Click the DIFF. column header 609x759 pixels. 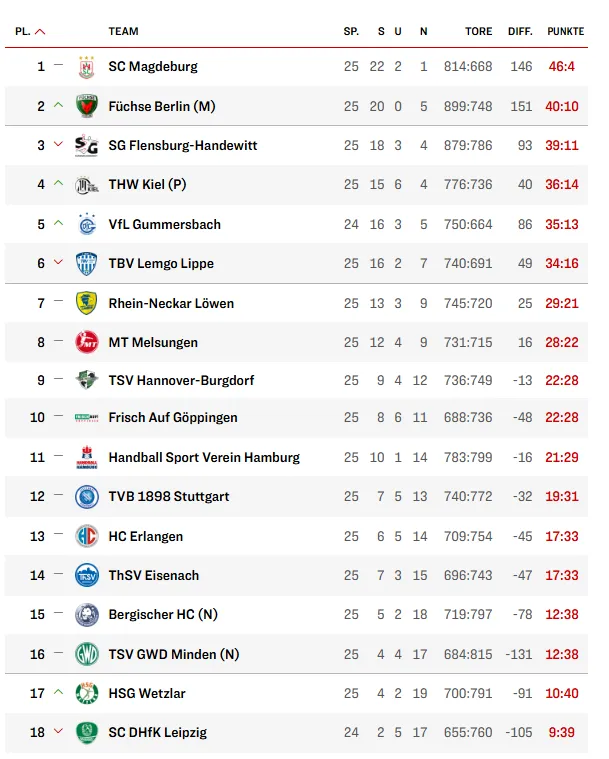[x=520, y=32]
